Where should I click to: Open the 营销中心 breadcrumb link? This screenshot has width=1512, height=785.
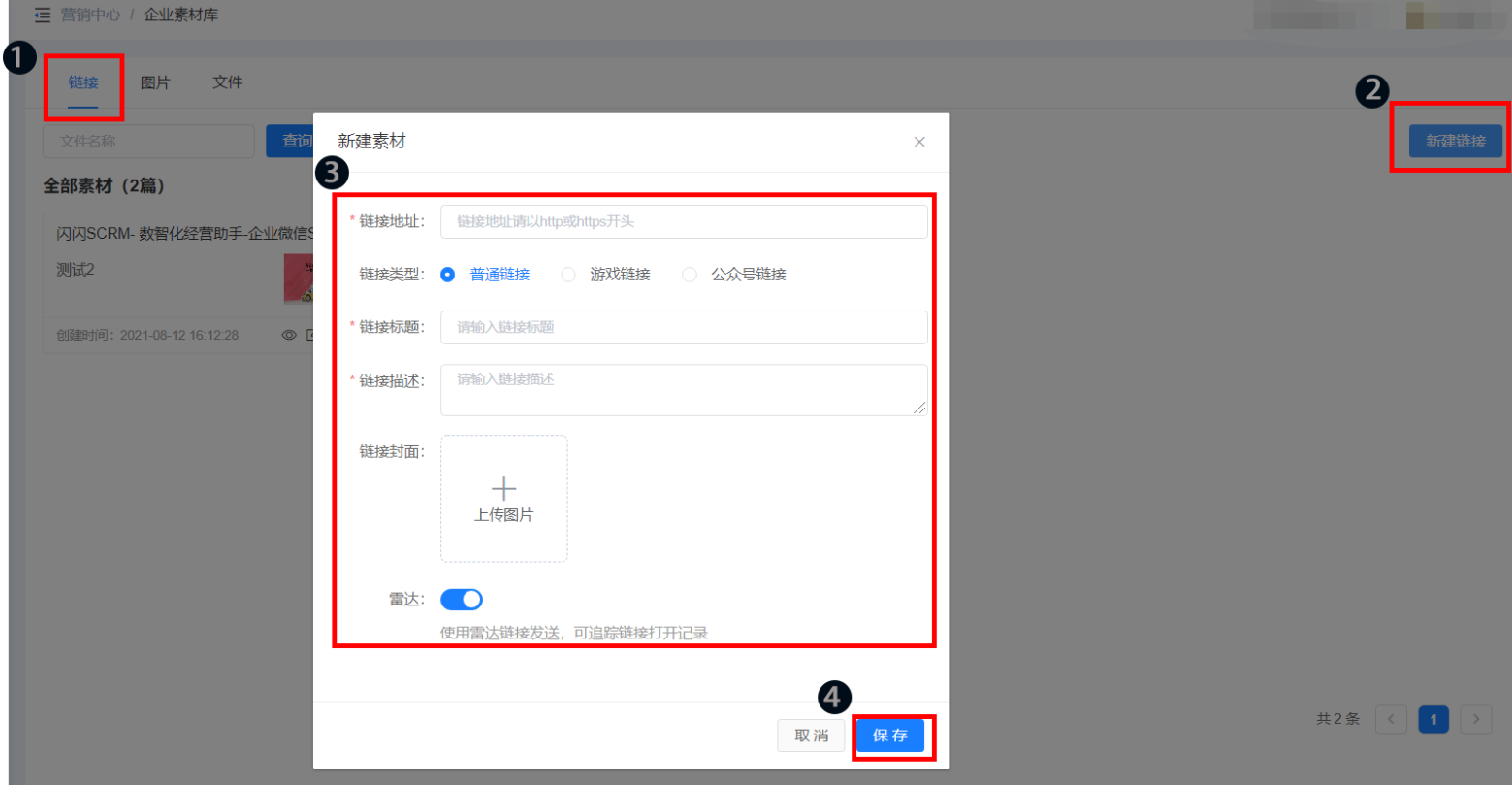[89, 15]
